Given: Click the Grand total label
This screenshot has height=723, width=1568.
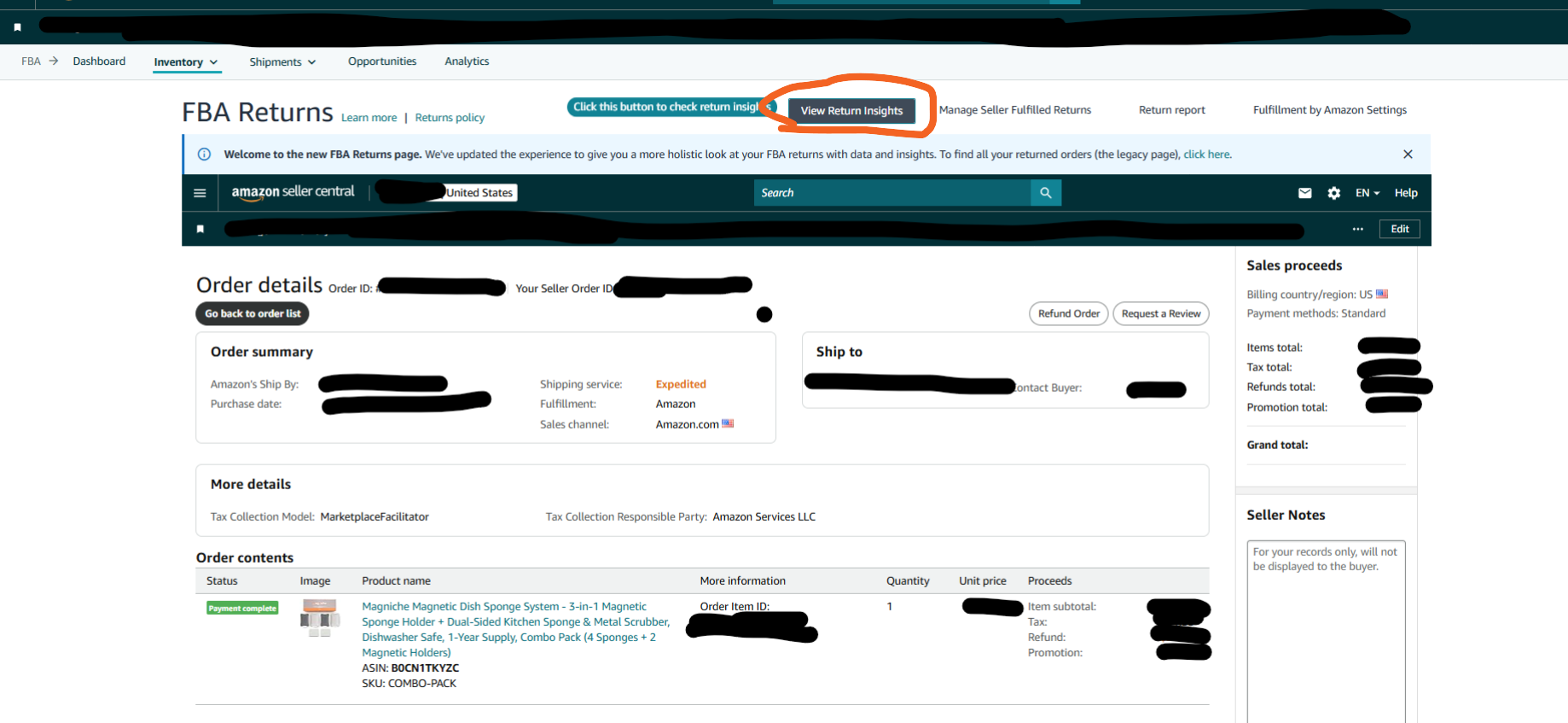Looking at the screenshot, I should [1277, 445].
